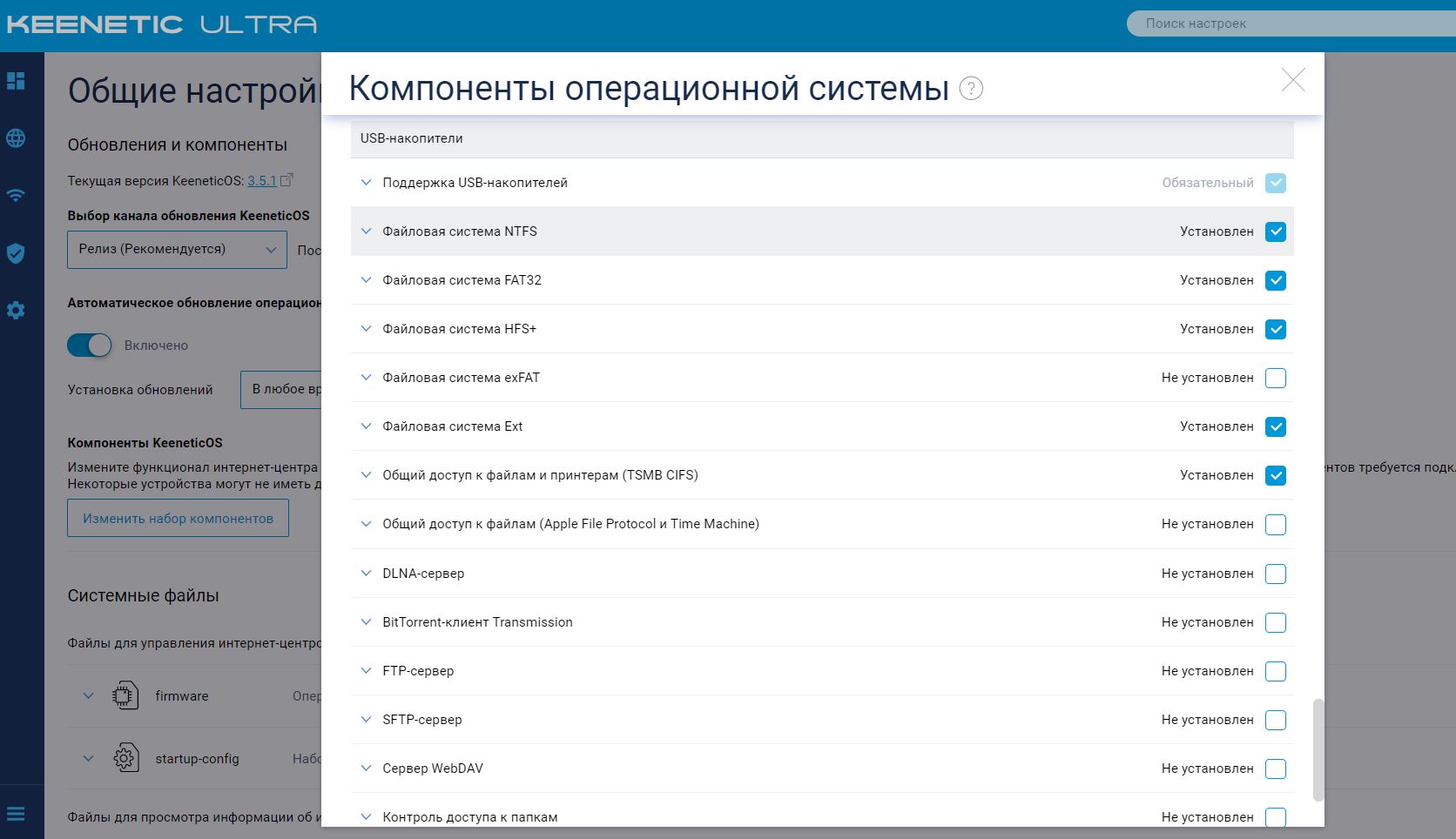The image size is (1456, 839).
Task: Uncheck the TSMB CIFS file sharing checkbox
Action: click(x=1276, y=475)
